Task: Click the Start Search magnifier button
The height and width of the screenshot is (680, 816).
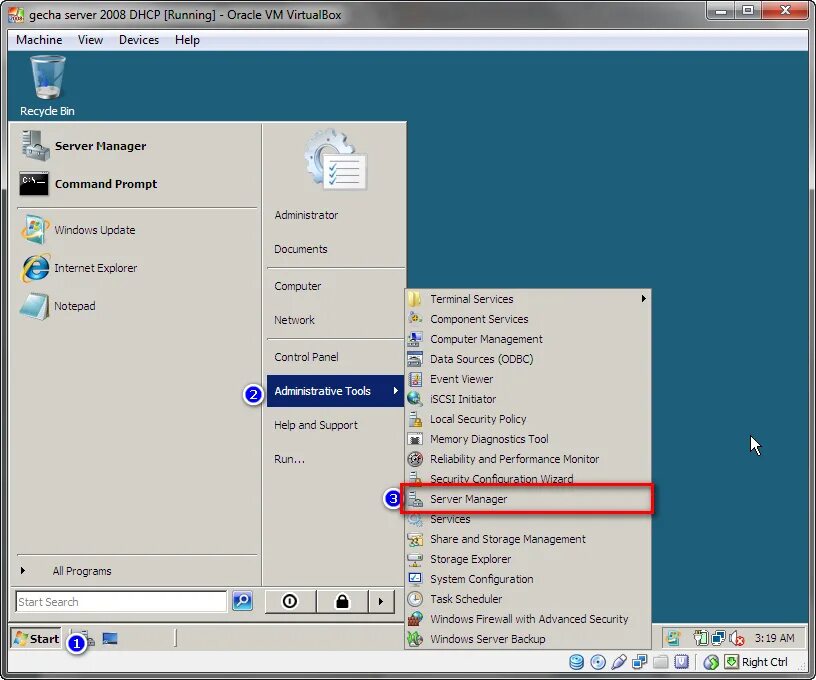Action: pyautogui.click(x=242, y=601)
